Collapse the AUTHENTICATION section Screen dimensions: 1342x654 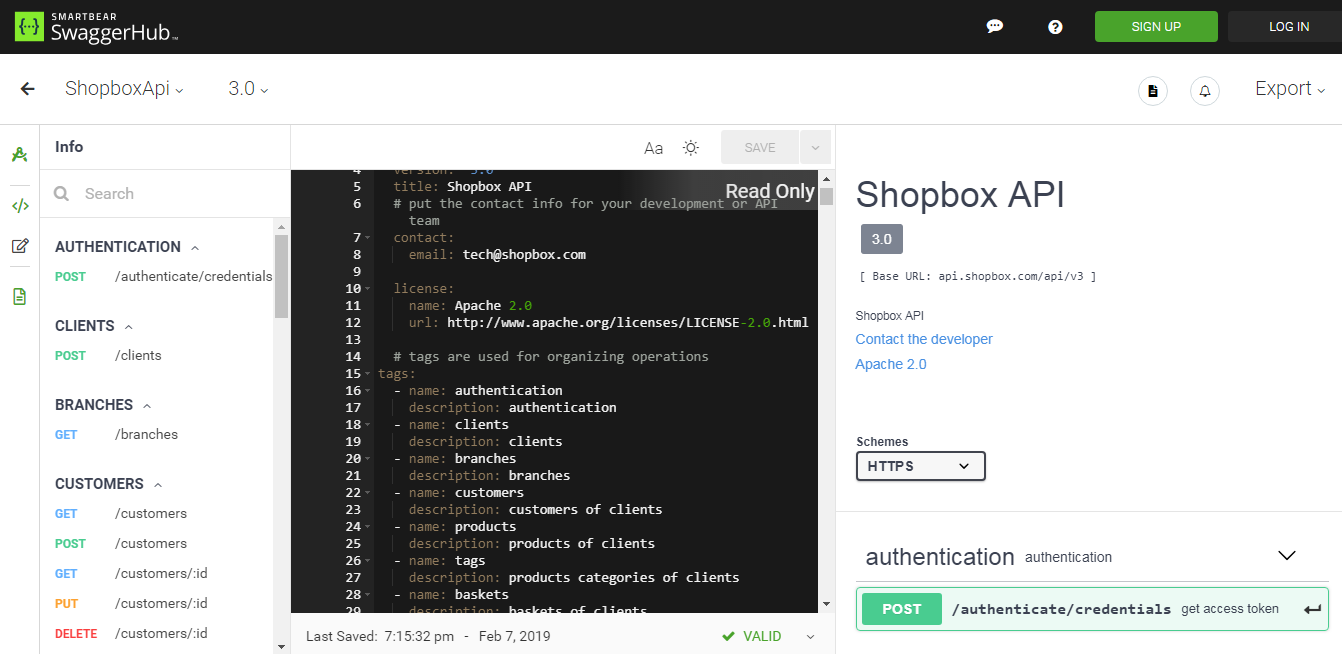(x=195, y=247)
